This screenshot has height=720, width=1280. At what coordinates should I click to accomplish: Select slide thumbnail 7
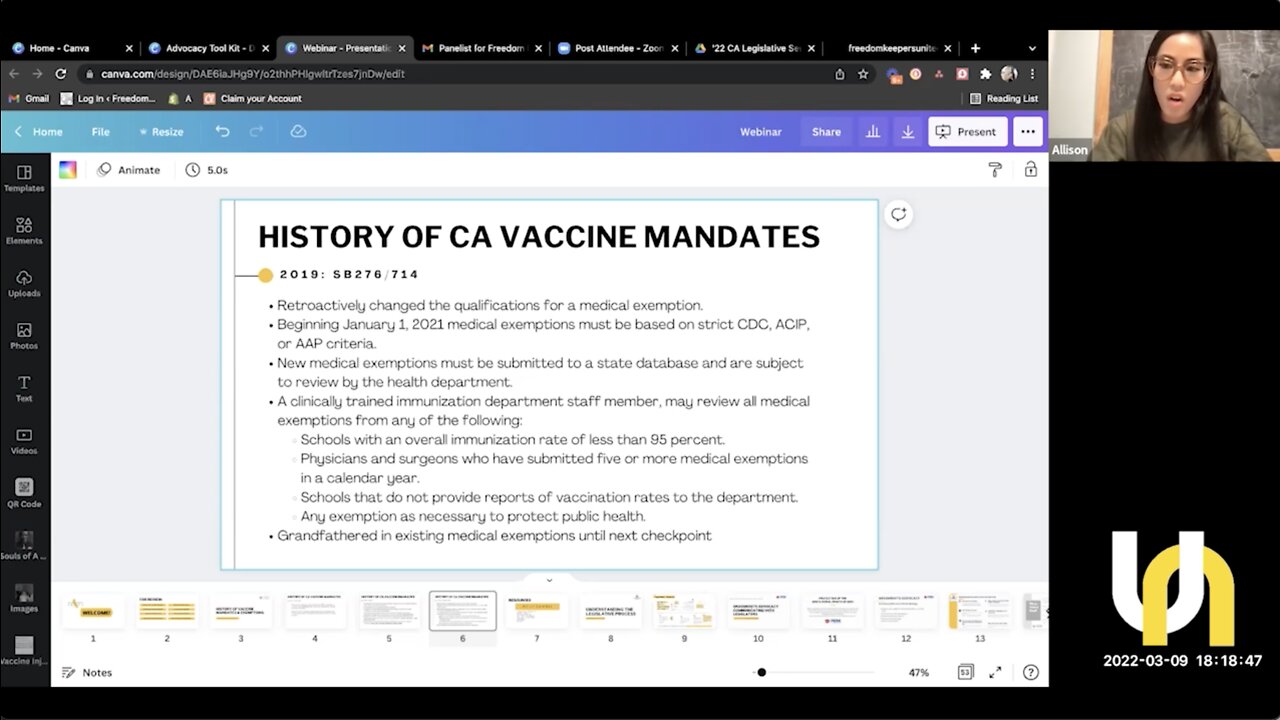[536, 611]
